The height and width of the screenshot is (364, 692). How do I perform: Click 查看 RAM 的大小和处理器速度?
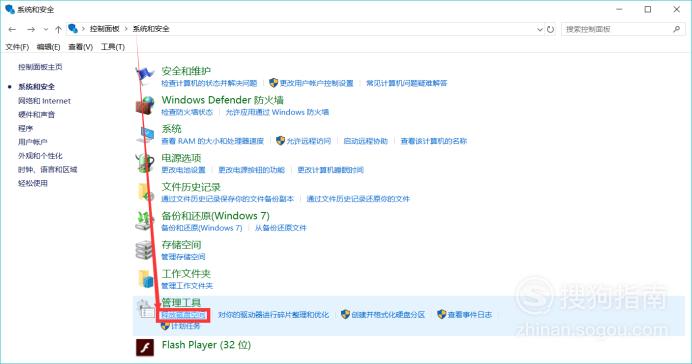tap(212, 141)
